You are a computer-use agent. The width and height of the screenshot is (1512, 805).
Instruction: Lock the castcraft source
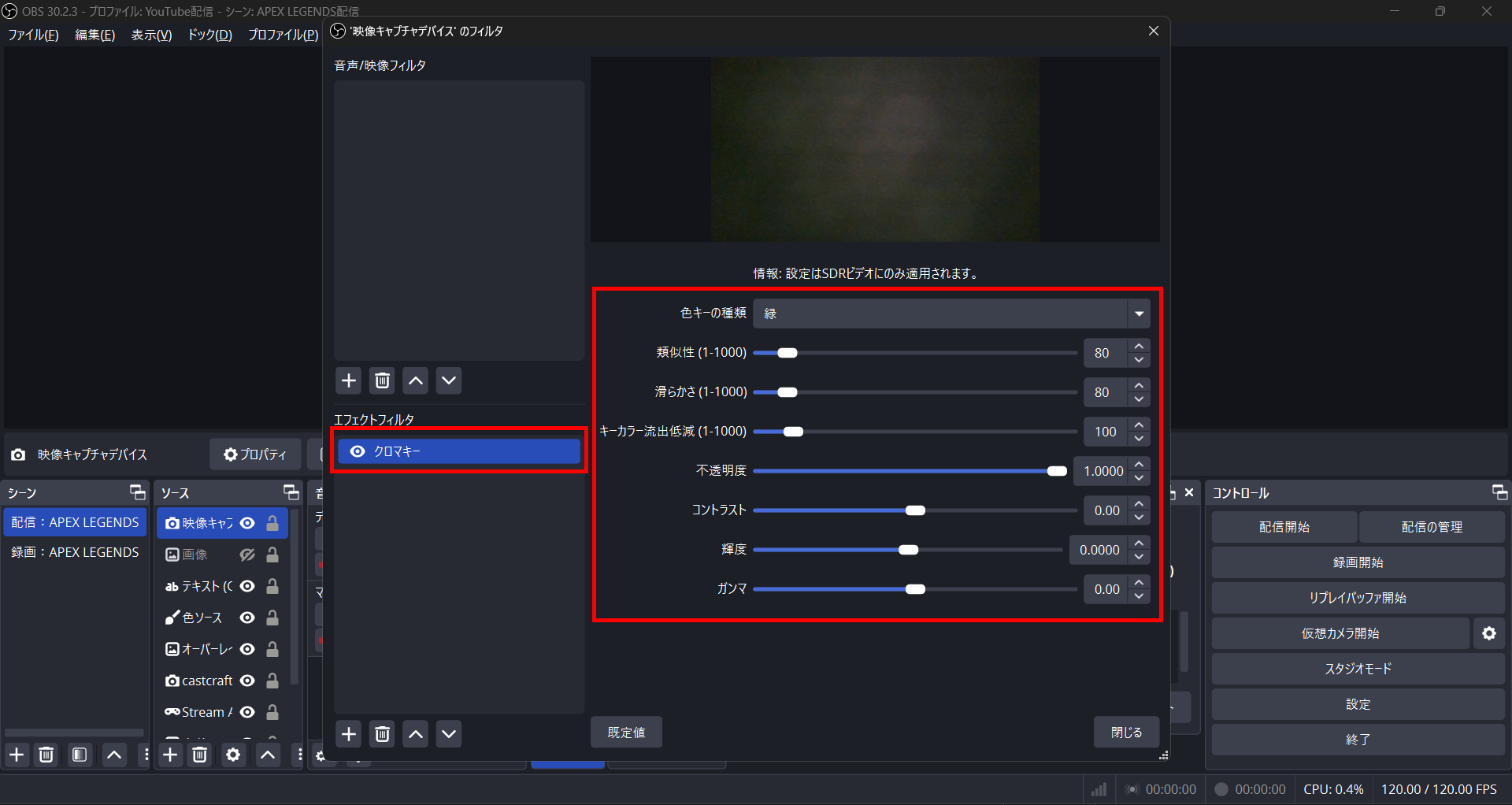[272, 681]
